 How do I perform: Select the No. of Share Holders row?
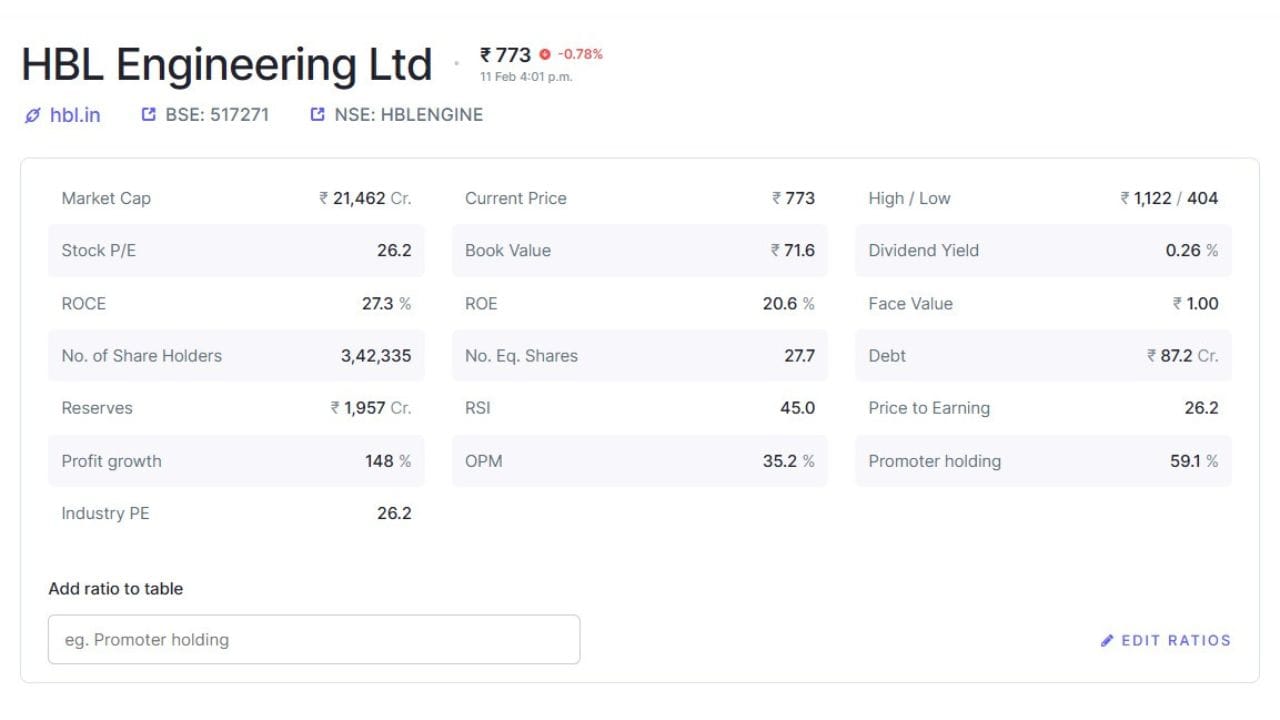[236, 356]
